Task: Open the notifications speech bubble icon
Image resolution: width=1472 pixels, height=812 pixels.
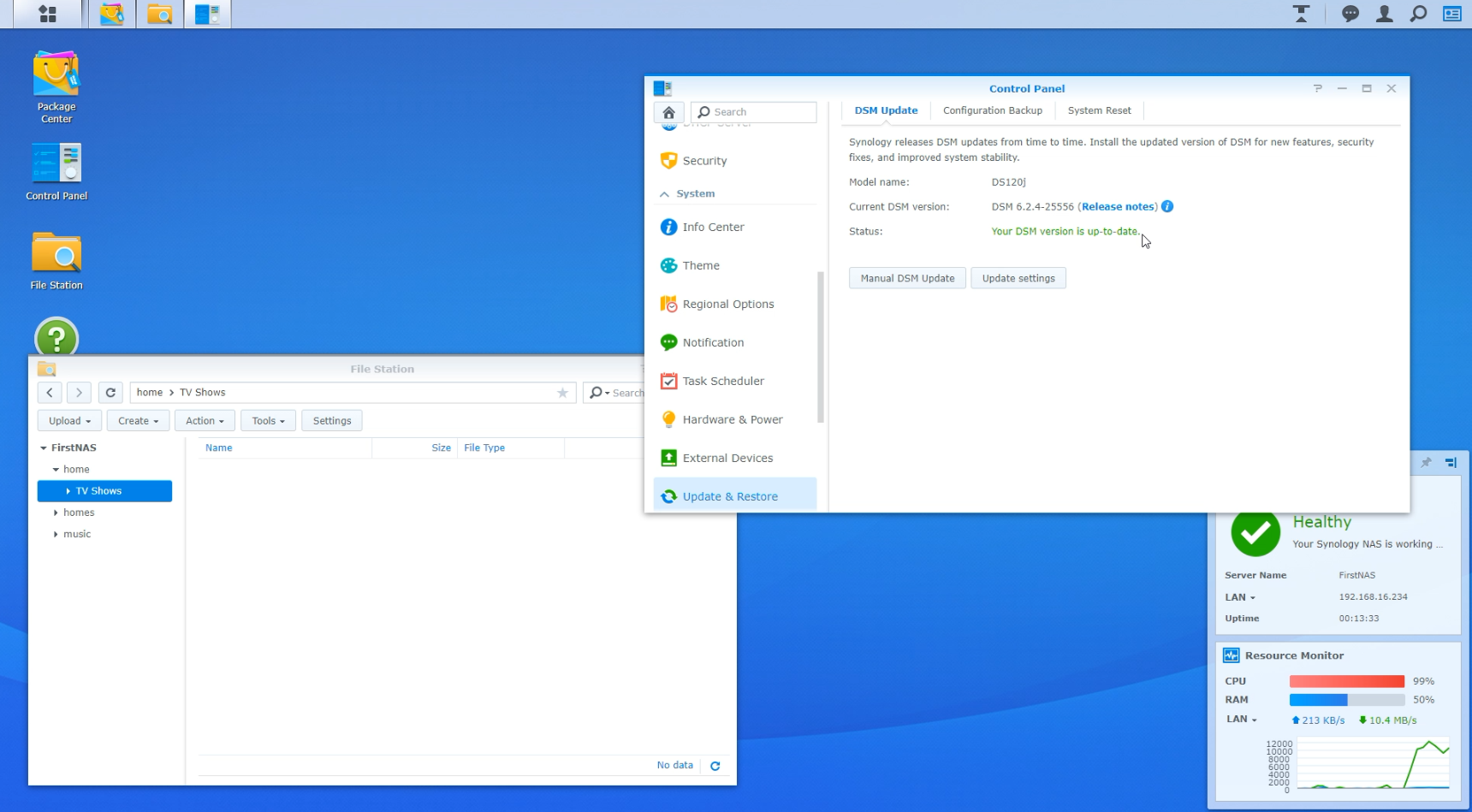Action: (x=1350, y=14)
